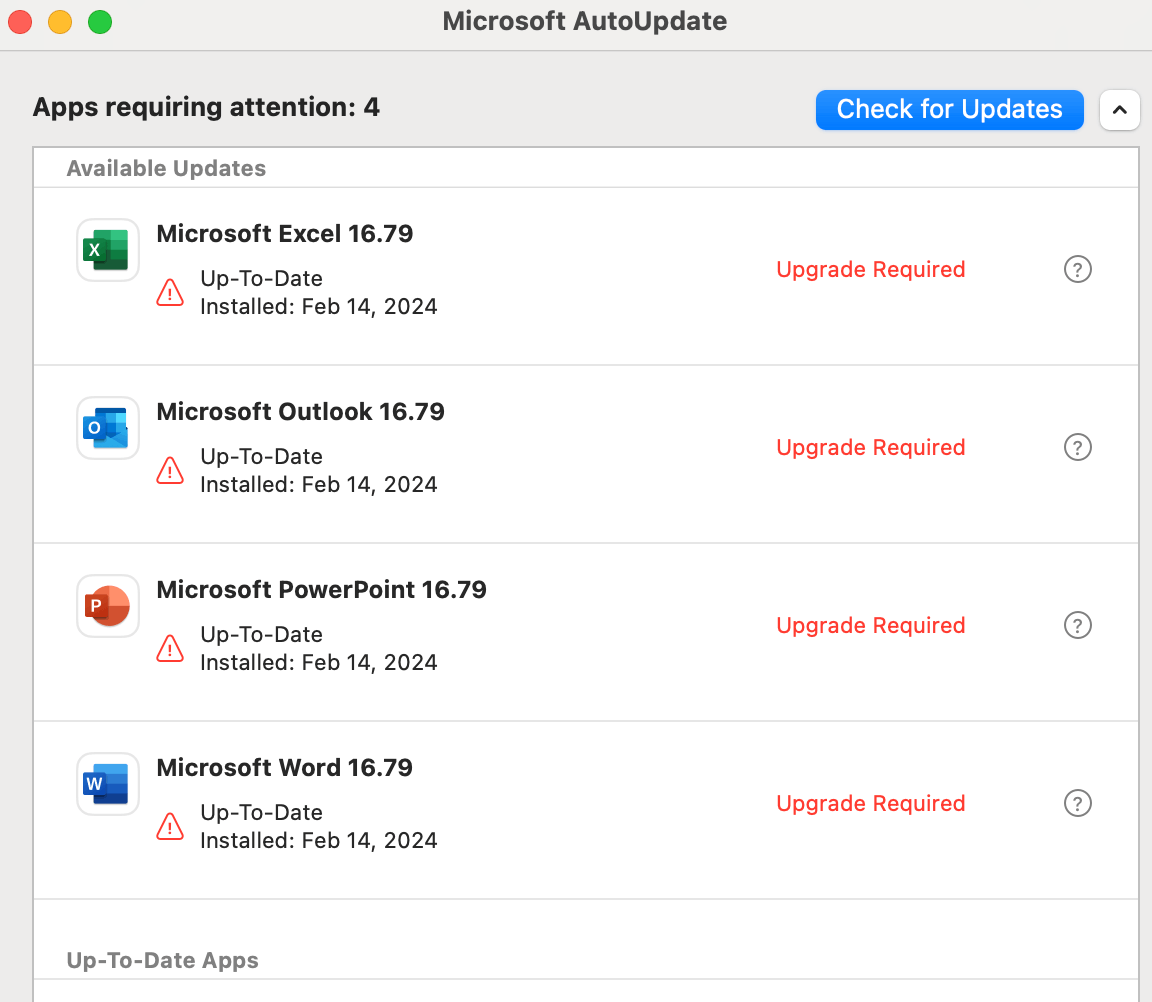Click the warning triangle under Microsoft PowerPoint
The height and width of the screenshot is (1002, 1152).
click(170, 648)
